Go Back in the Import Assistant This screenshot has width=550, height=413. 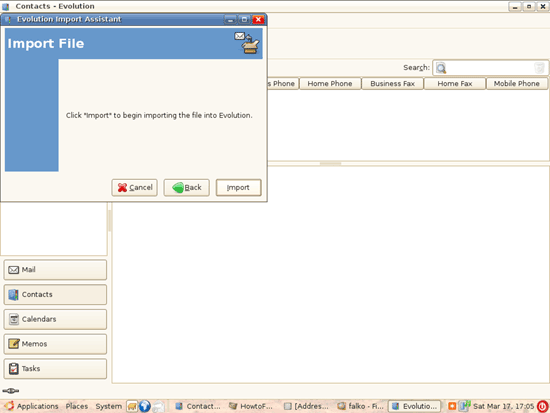[186, 187]
